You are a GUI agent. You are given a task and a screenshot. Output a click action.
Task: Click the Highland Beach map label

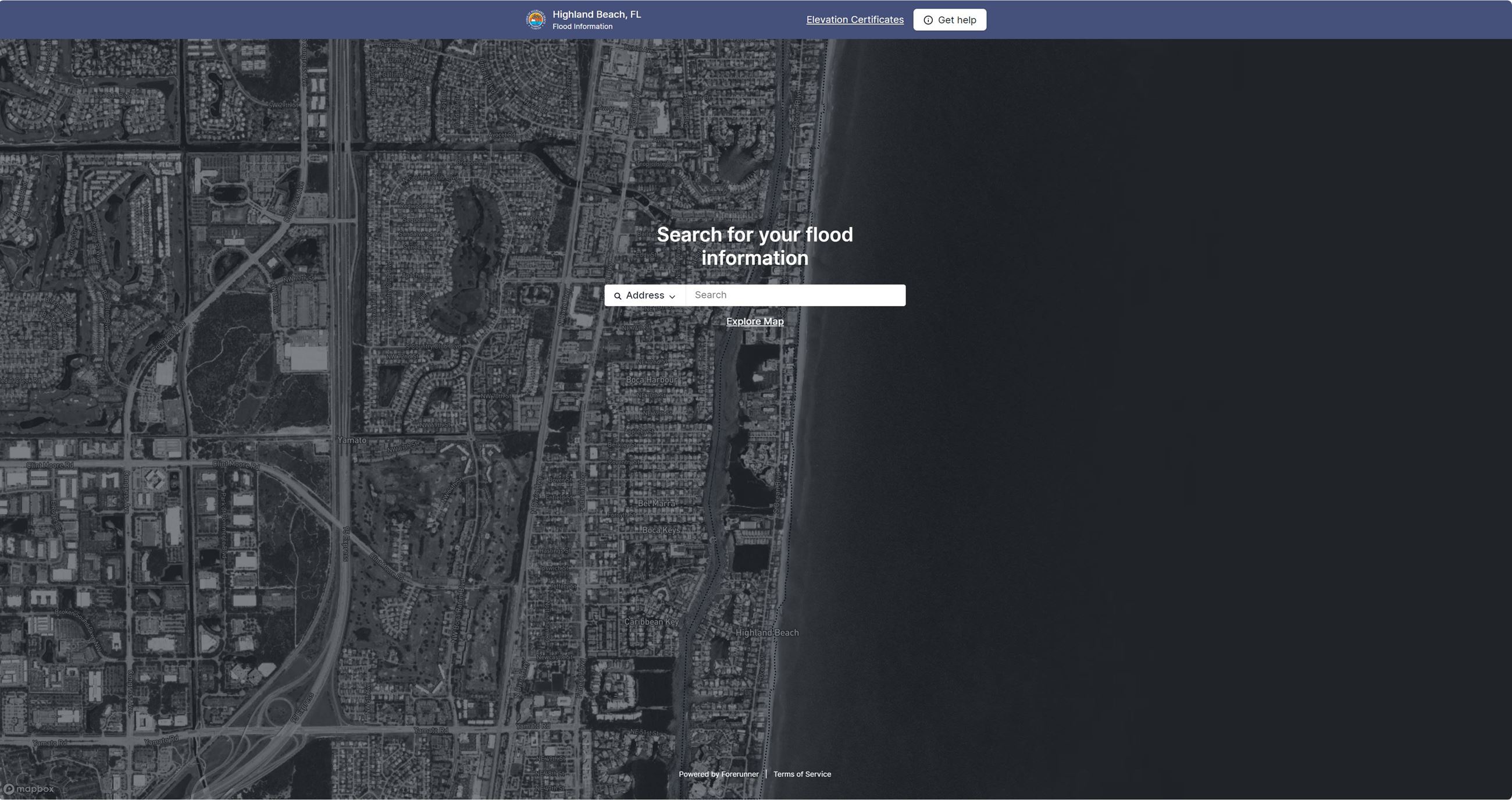pos(766,632)
